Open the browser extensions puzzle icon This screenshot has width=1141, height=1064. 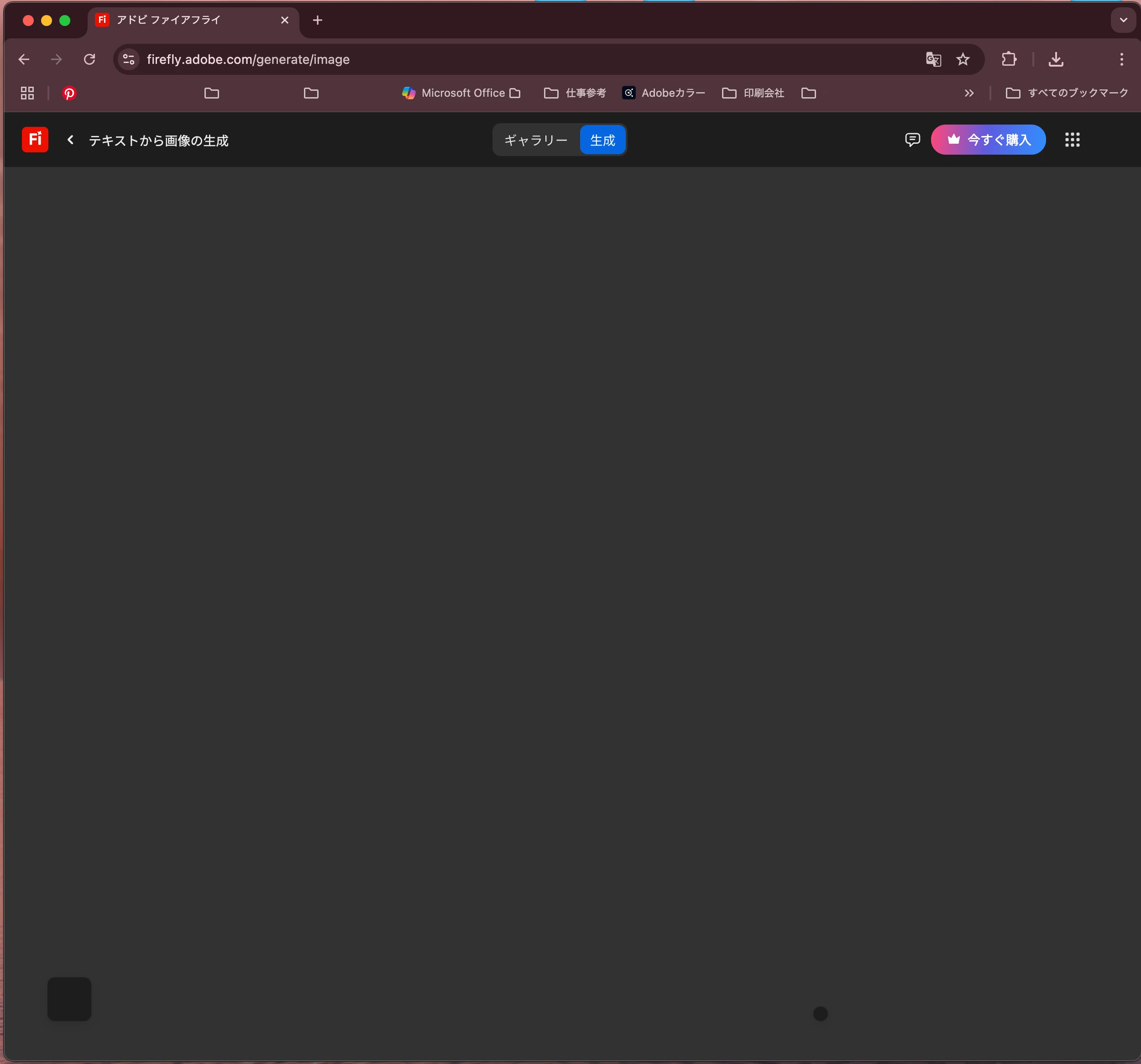click(1009, 59)
